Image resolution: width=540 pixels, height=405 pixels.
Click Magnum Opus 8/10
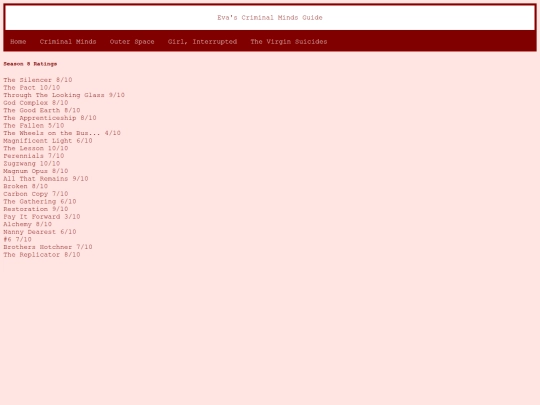point(36,171)
